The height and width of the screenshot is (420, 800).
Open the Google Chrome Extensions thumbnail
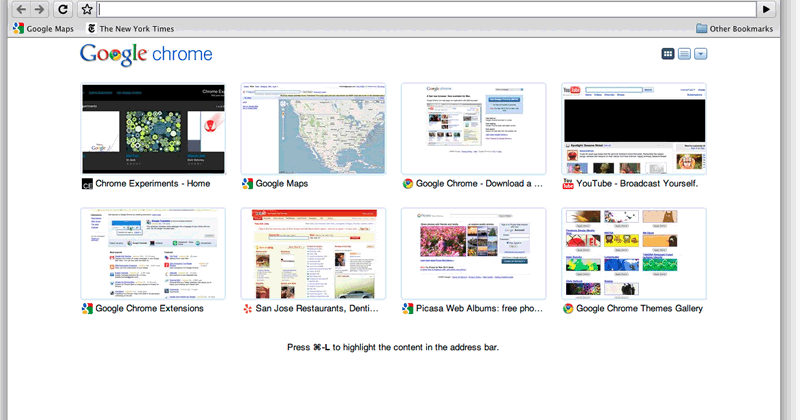[x=153, y=254]
